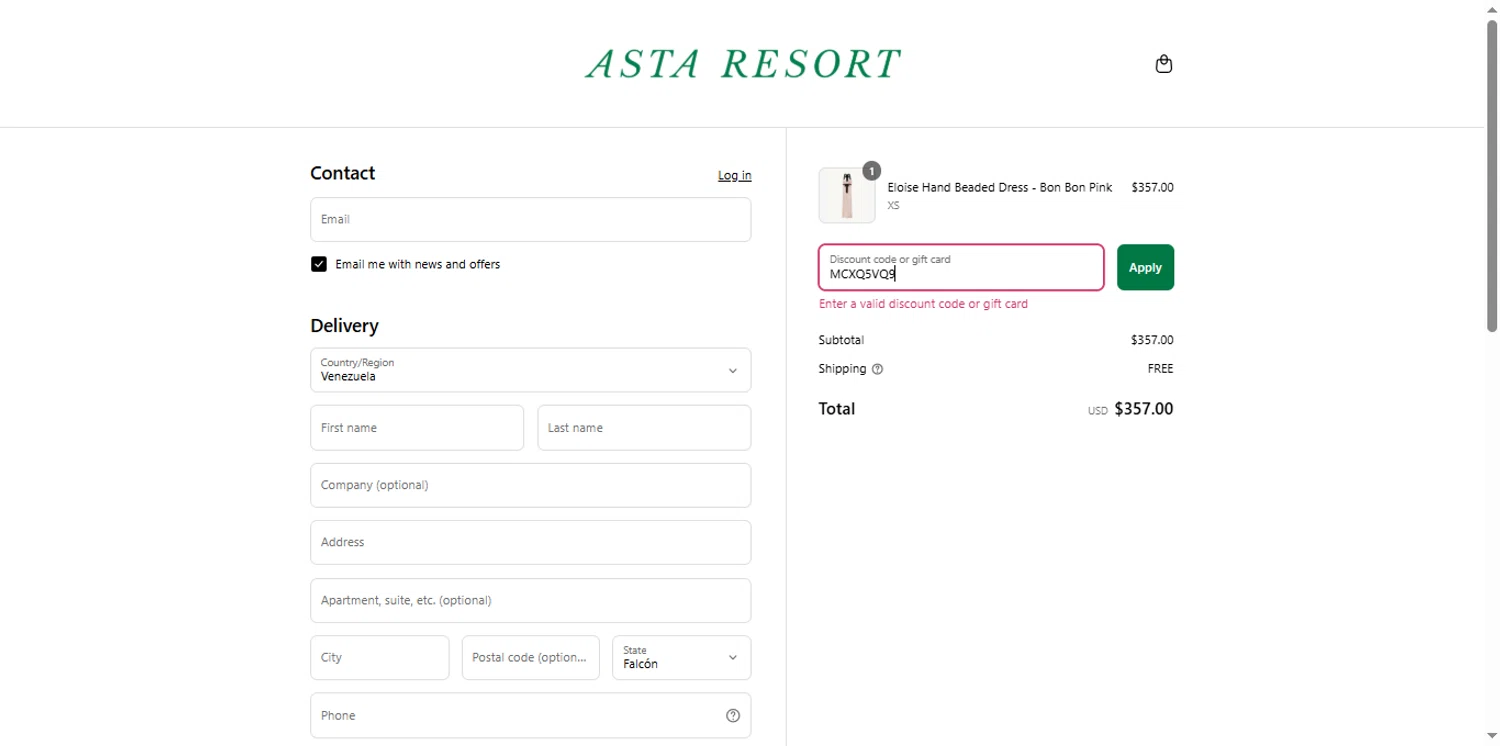Click the XS size label
Viewport: 1500px width, 746px height.
(893, 206)
